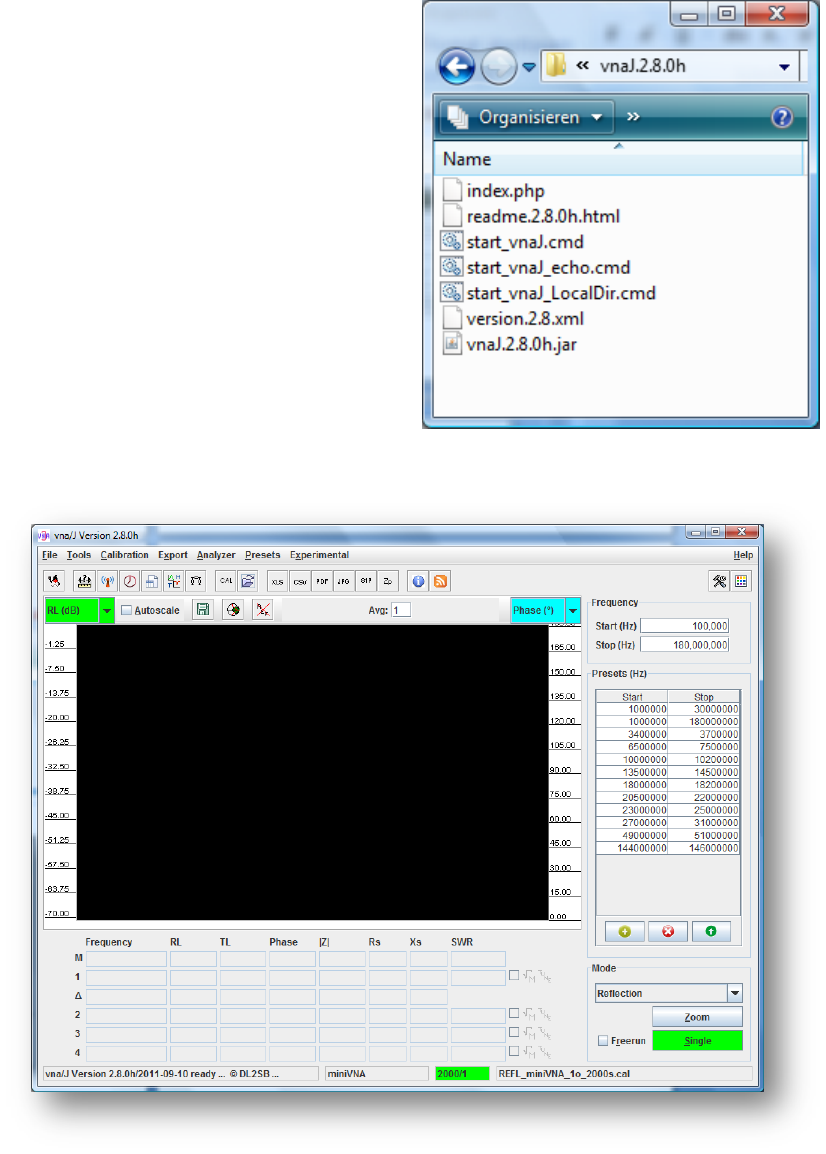Click the Zoom button
Image resolution: width=826 pixels, height=1154 pixels.
[697, 1017]
